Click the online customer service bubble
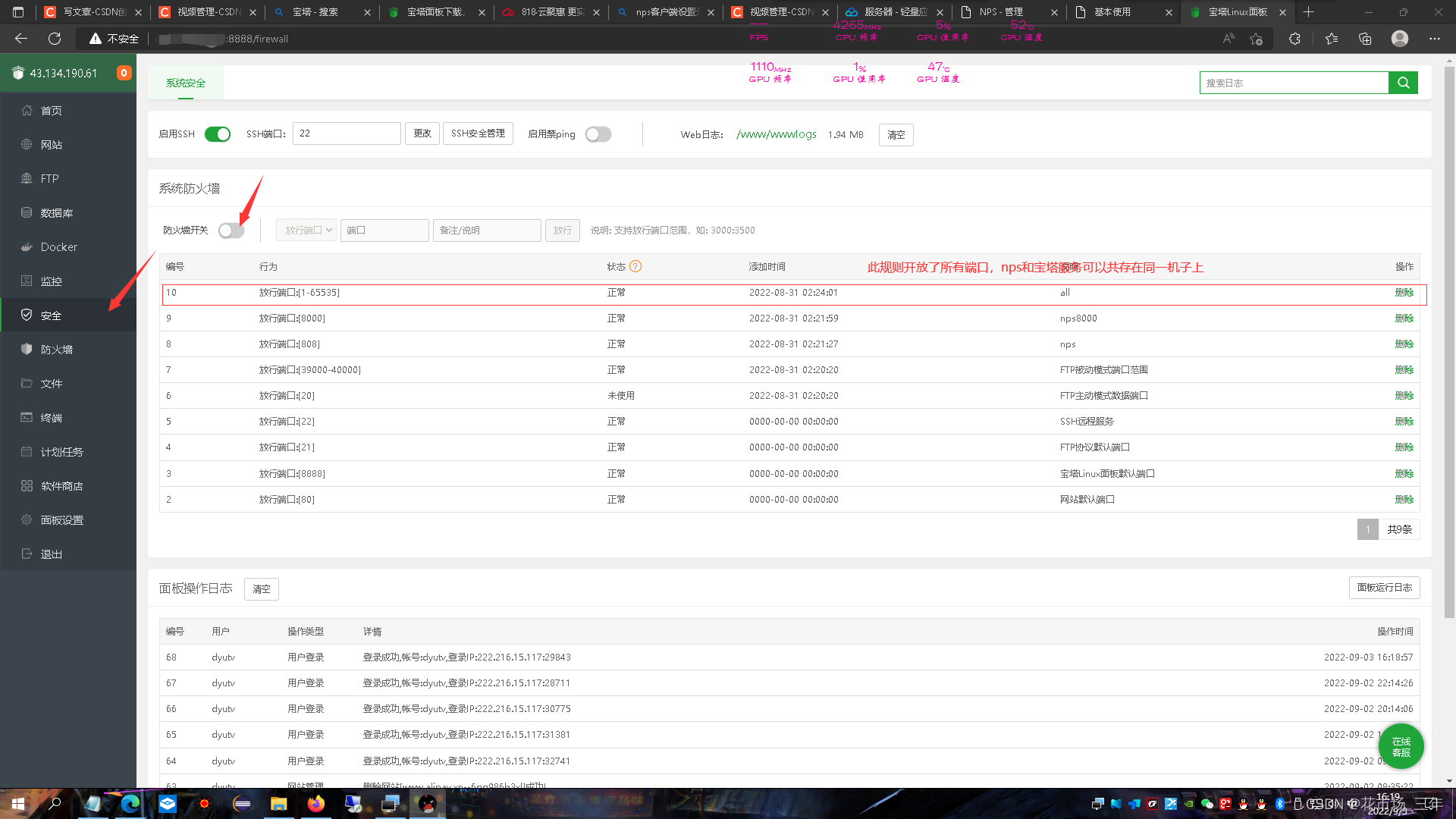This screenshot has height=819, width=1456. point(1401,746)
